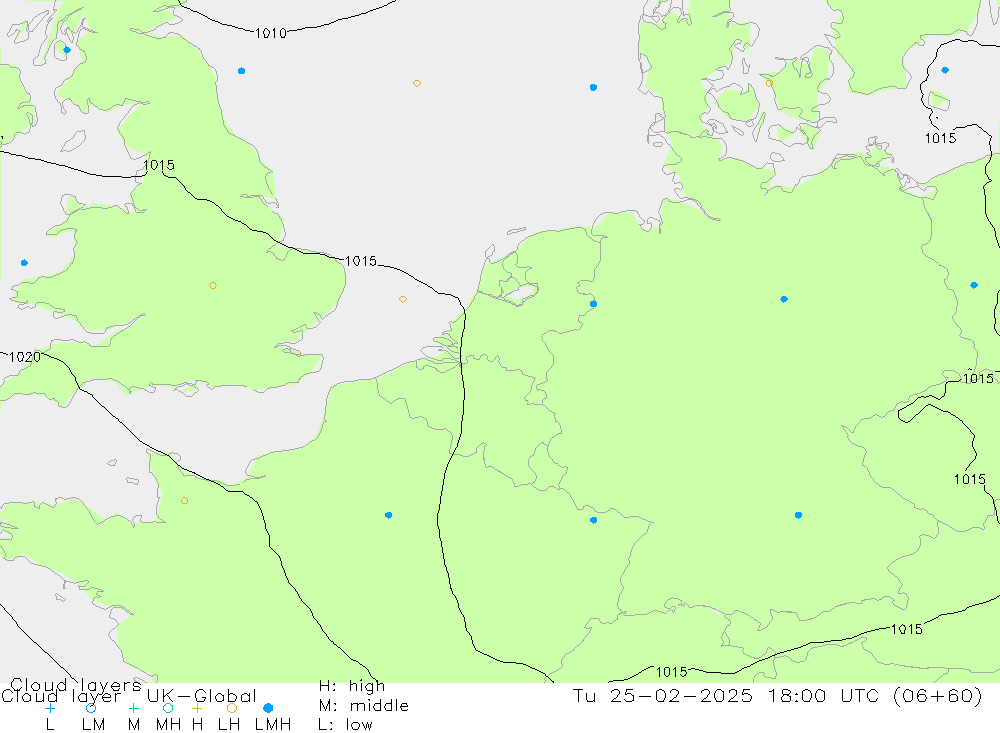Select the LMH marker near Luxembourg and Saarland
1000x733 pixels.
tap(593, 521)
